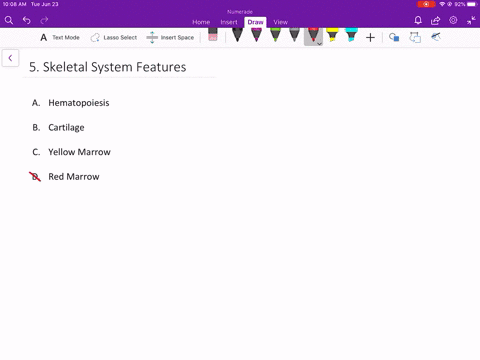This screenshot has height=360, width=480.
Task: Click the Yellow Marrow list item
Action: [79, 152]
